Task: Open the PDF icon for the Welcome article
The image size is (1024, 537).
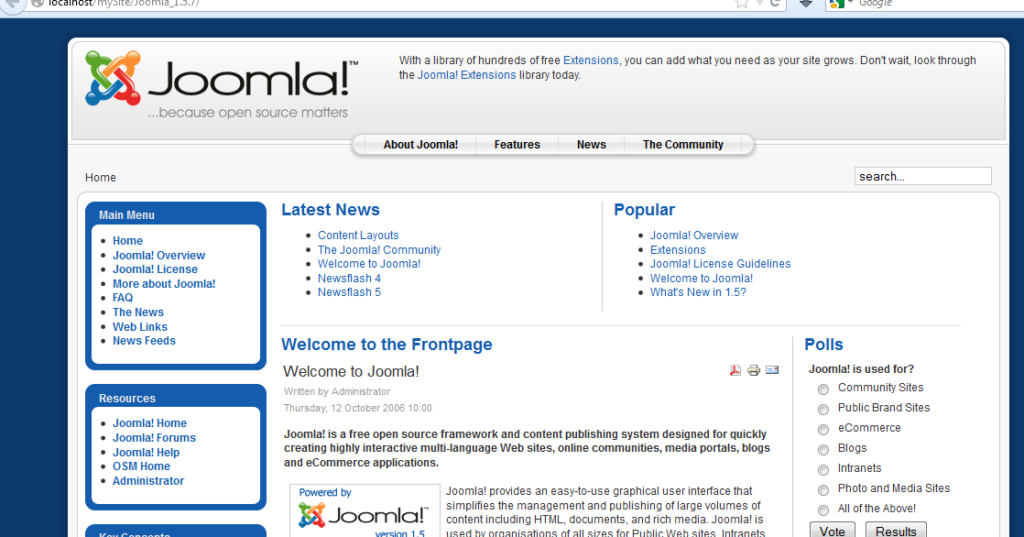Action: click(x=735, y=370)
